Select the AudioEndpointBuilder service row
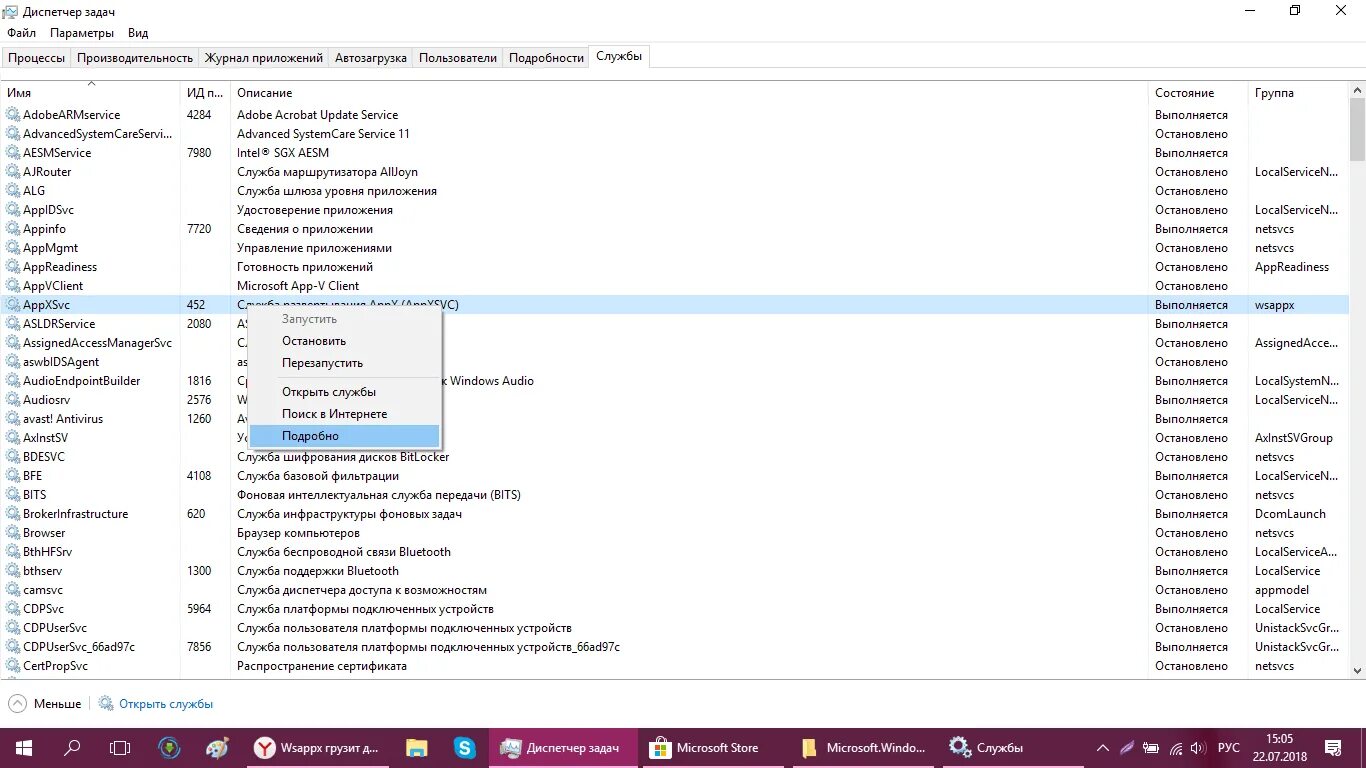This screenshot has height=768, width=1366. [x=674, y=381]
